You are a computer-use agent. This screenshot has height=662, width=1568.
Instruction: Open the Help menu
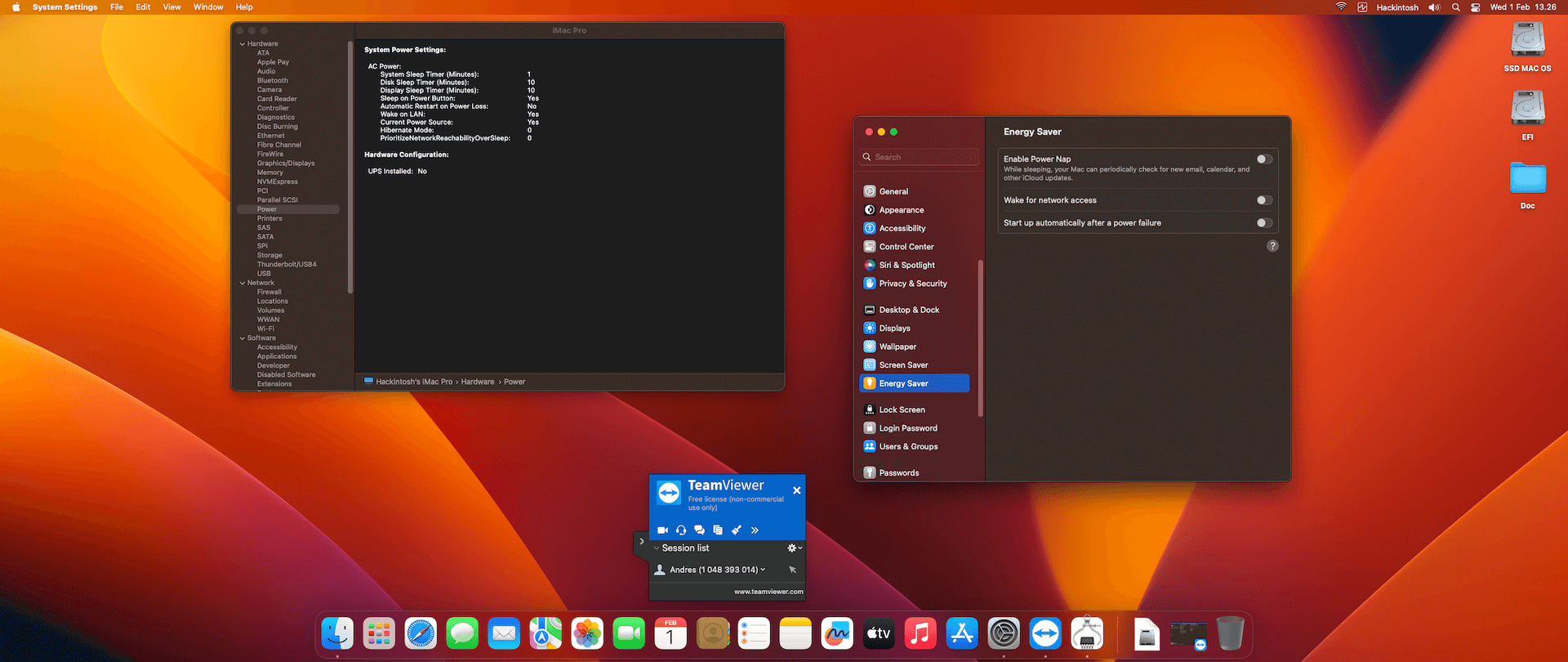coord(244,7)
